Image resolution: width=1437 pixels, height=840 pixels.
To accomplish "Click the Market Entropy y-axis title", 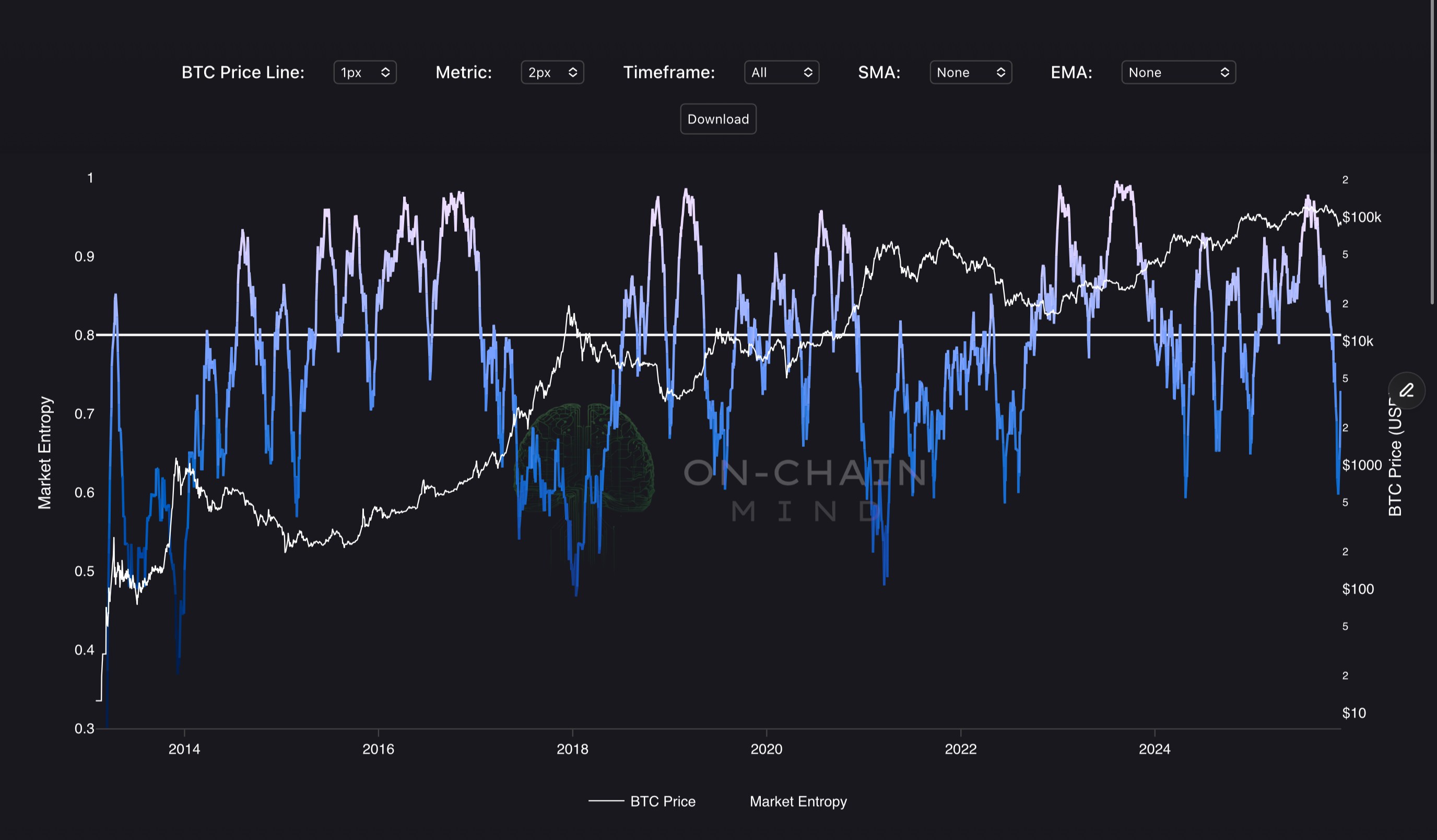I will tap(44, 453).
